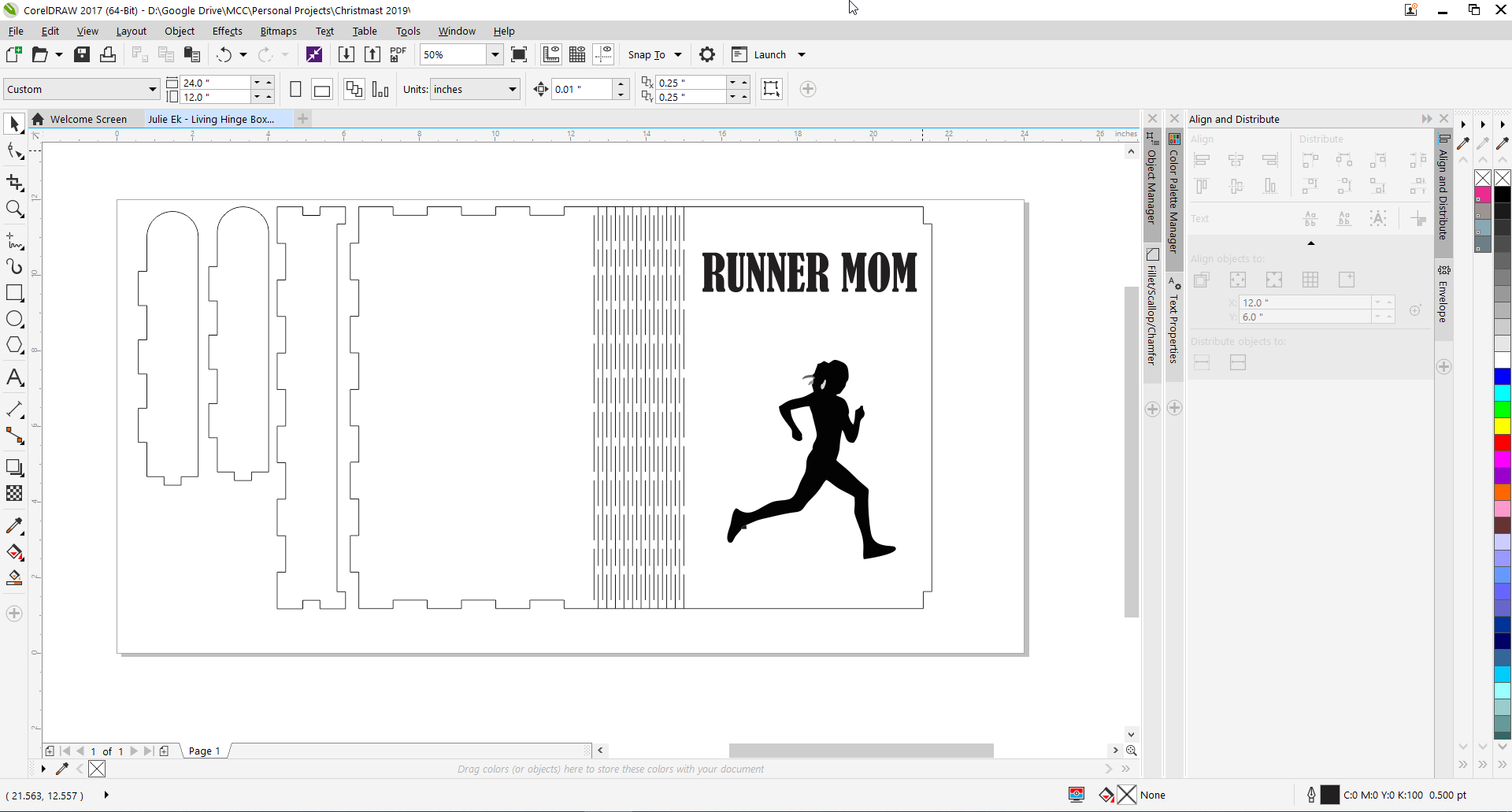Expand the Units inches dropdown
Image resolution: width=1512 pixels, height=812 pixels.
[512, 90]
